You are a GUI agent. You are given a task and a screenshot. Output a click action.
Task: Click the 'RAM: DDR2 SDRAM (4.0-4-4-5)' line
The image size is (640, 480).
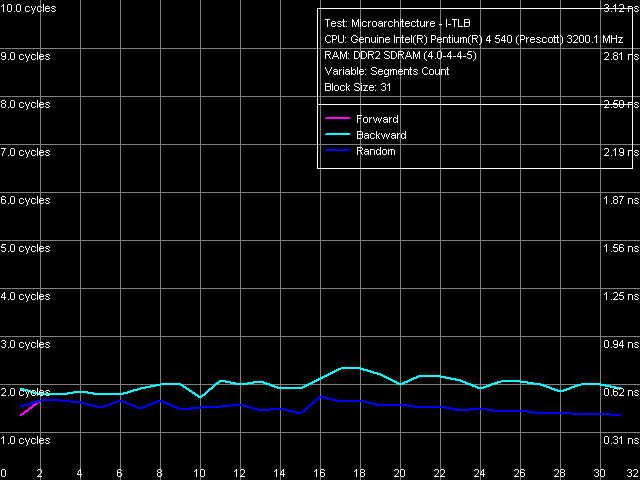point(400,56)
